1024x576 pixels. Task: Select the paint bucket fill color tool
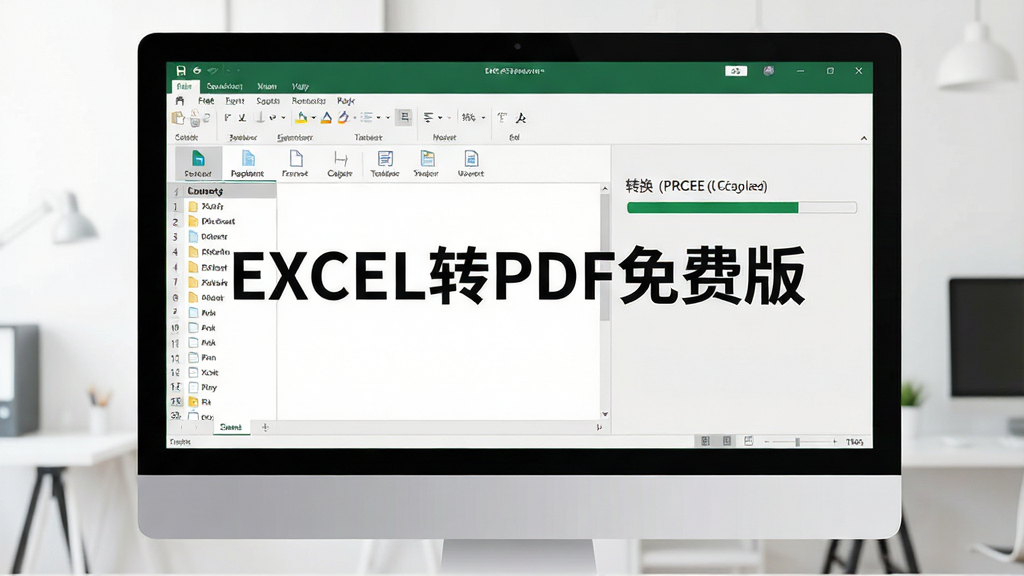click(302, 118)
